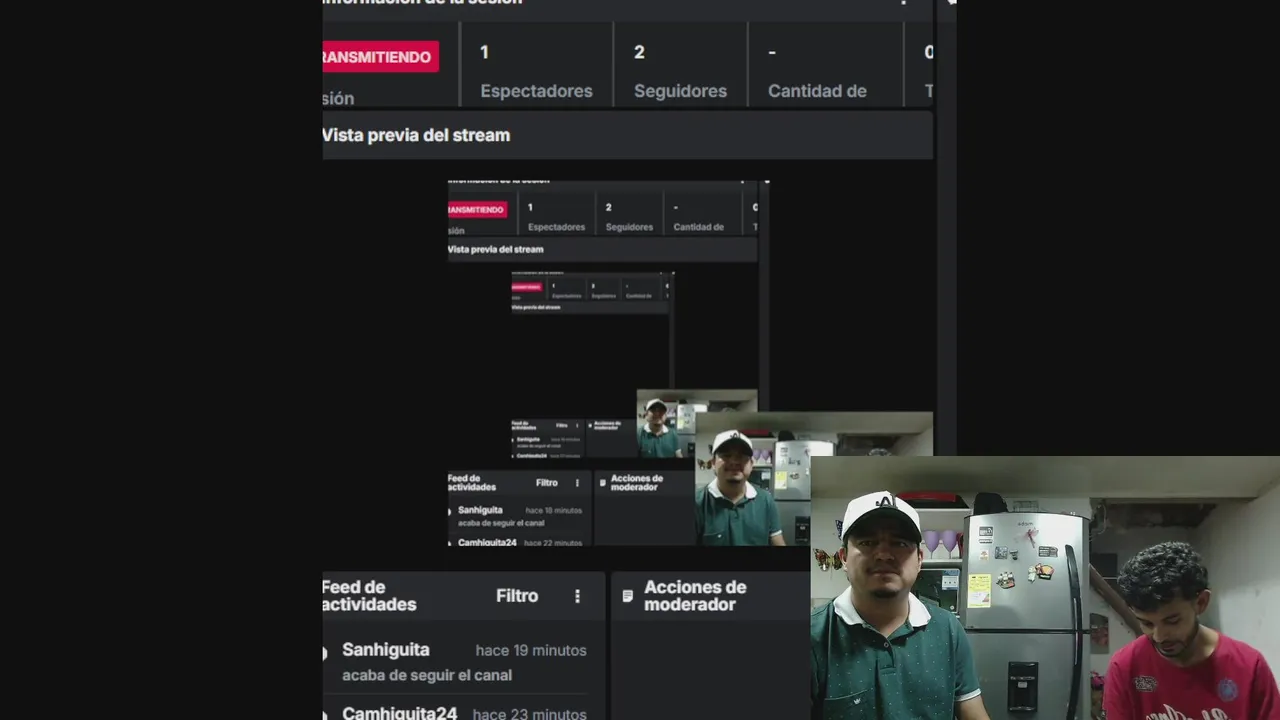
Task: Click the Cantidad de stat label
Action: pos(817,91)
